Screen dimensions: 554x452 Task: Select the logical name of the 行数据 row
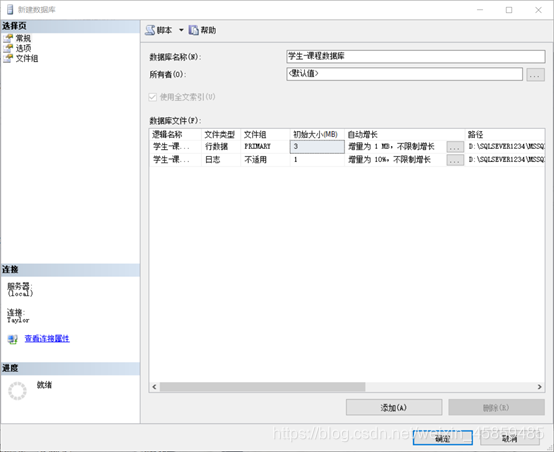175,147
